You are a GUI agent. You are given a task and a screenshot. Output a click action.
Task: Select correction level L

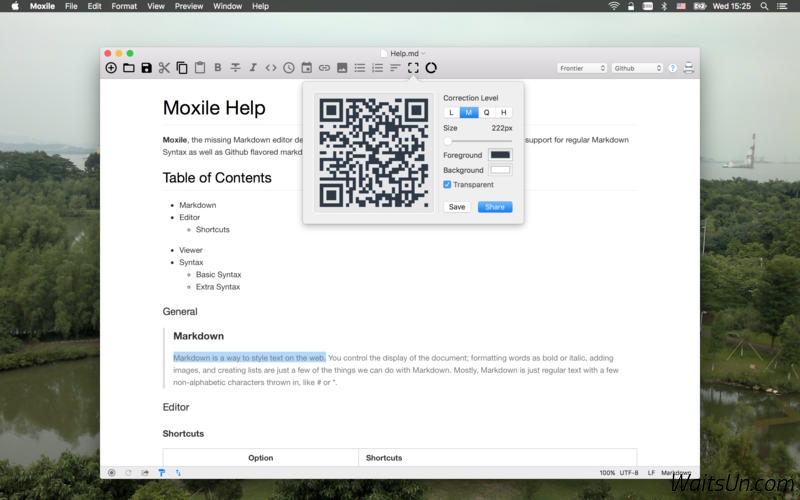(x=451, y=112)
